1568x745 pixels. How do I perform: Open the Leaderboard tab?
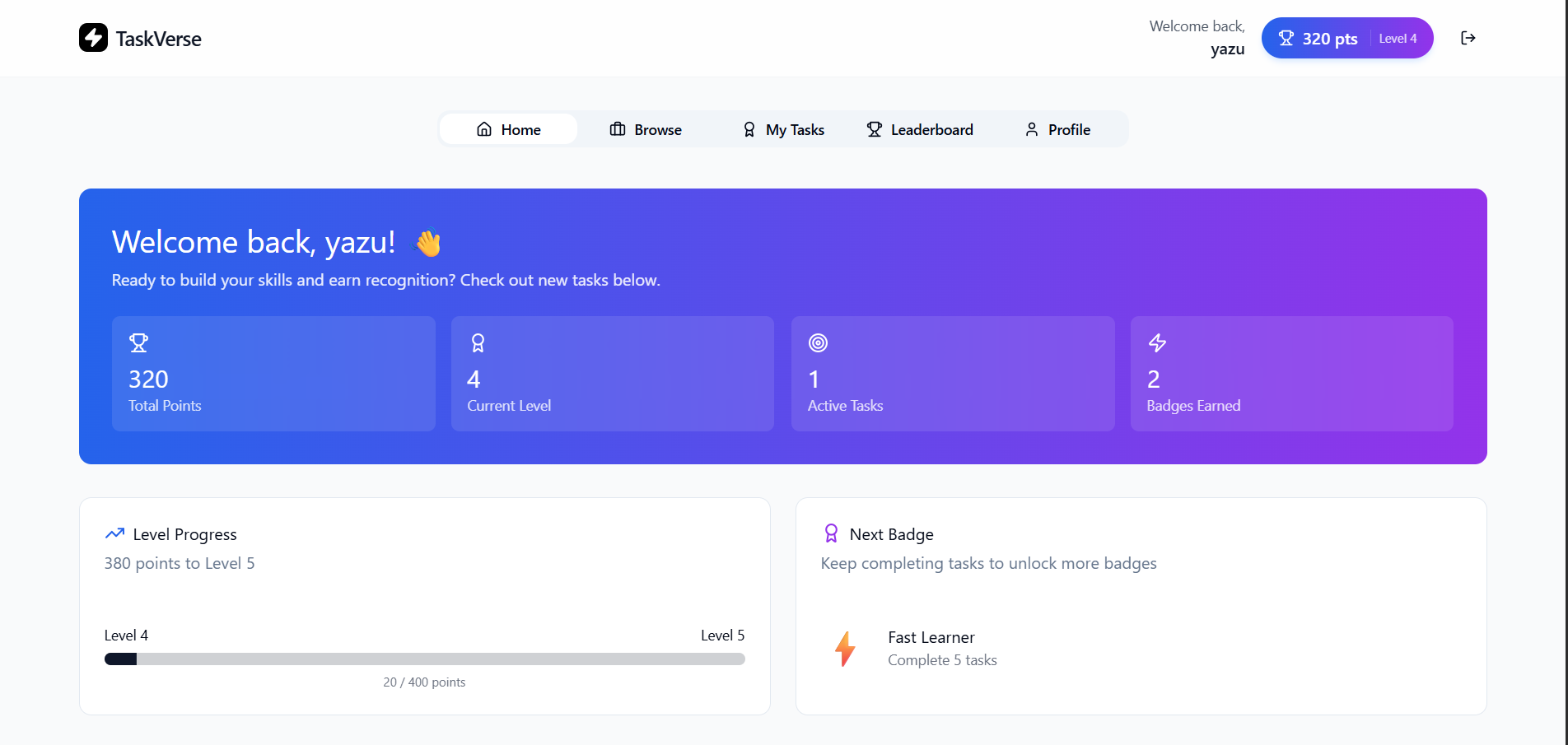tap(920, 129)
